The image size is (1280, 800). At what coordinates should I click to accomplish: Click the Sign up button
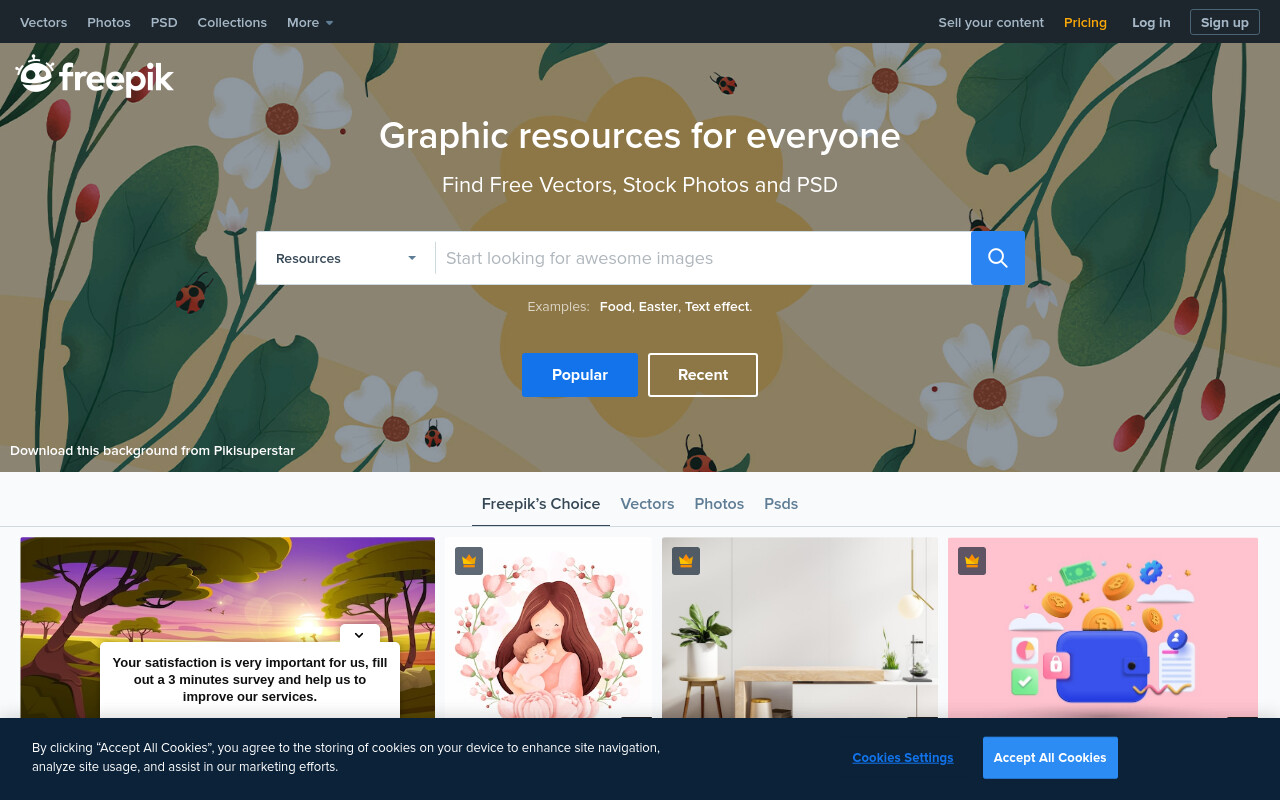[x=1225, y=22]
